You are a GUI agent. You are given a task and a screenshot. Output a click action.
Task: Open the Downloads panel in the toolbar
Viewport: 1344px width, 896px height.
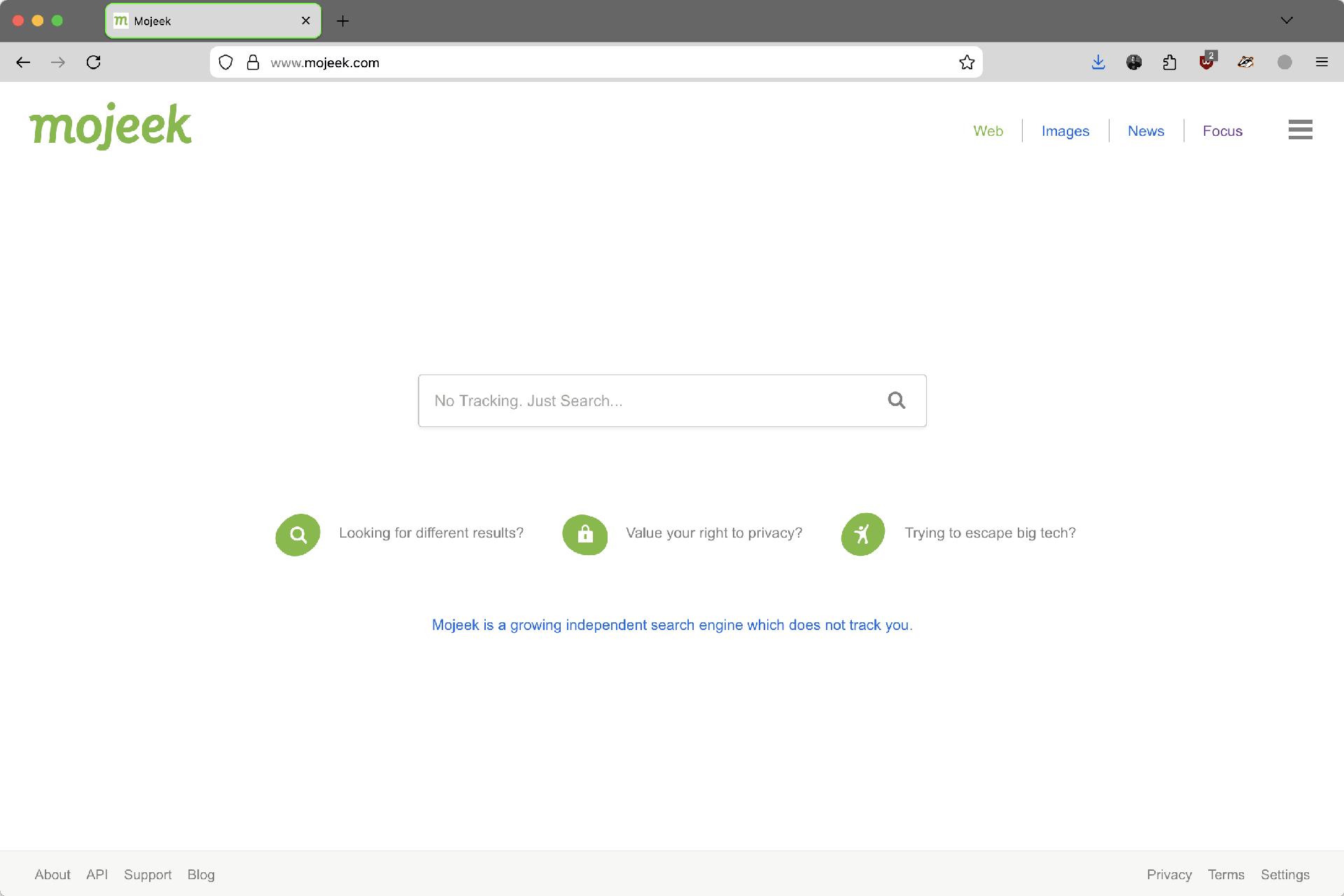1098,62
